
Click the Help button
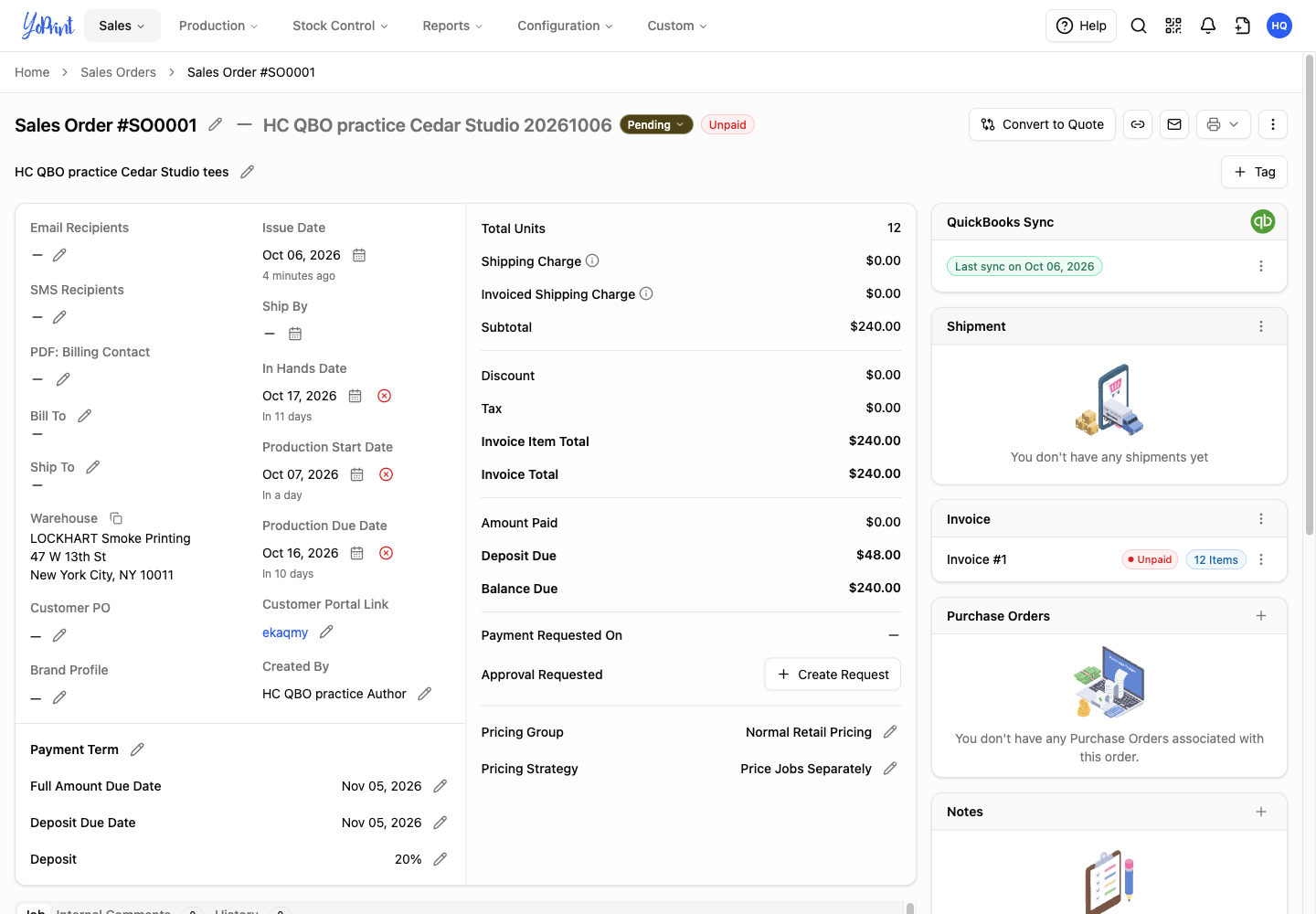click(x=1081, y=26)
